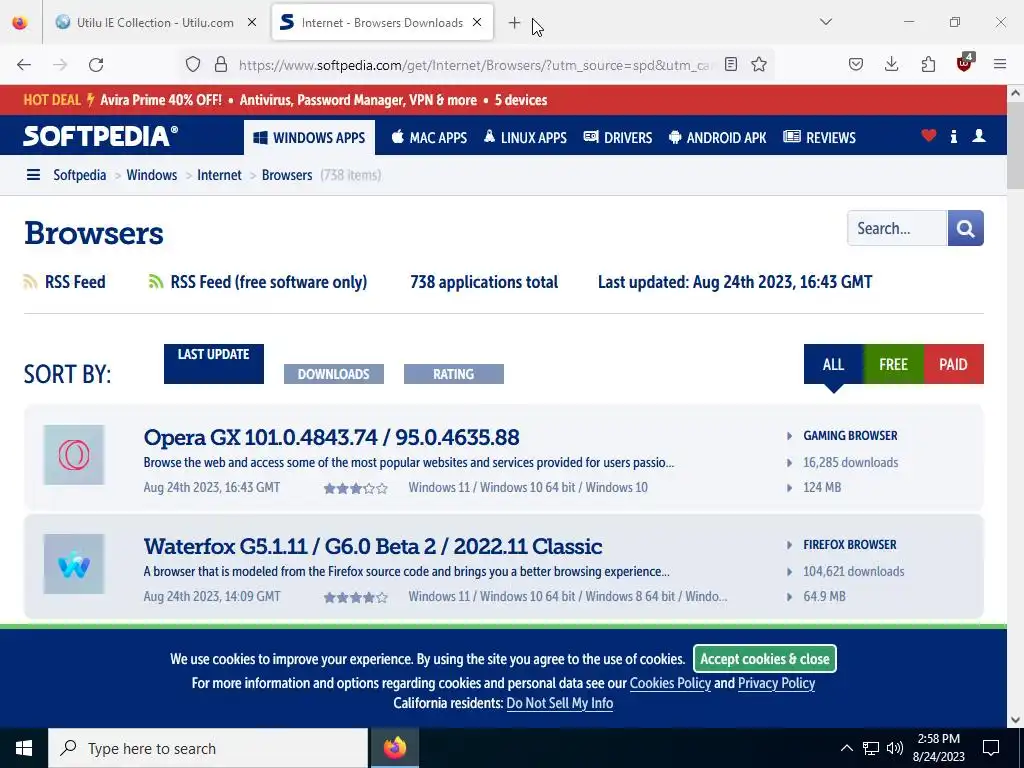Open the uBlock Origin extension icon
The width and height of the screenshot is (1024, 768).
965,63
